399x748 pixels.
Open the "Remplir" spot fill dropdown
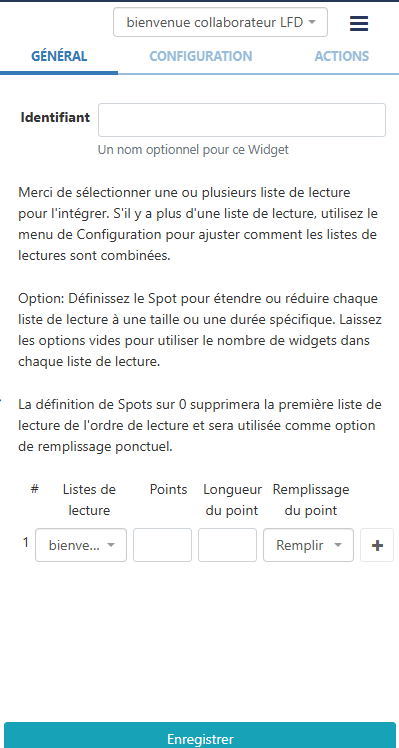coord(308,545)
